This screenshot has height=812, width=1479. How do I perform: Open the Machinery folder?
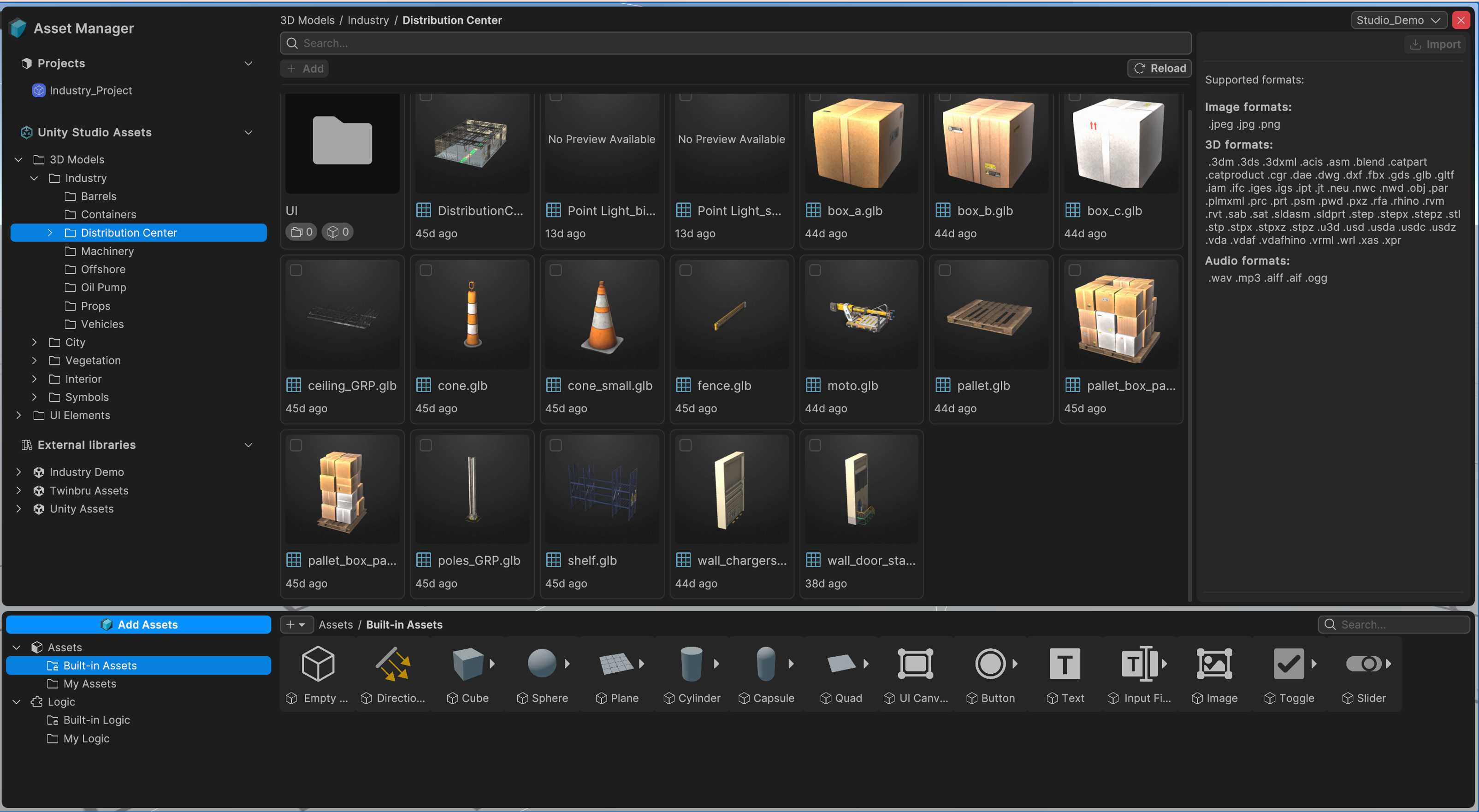coord(107,251)
